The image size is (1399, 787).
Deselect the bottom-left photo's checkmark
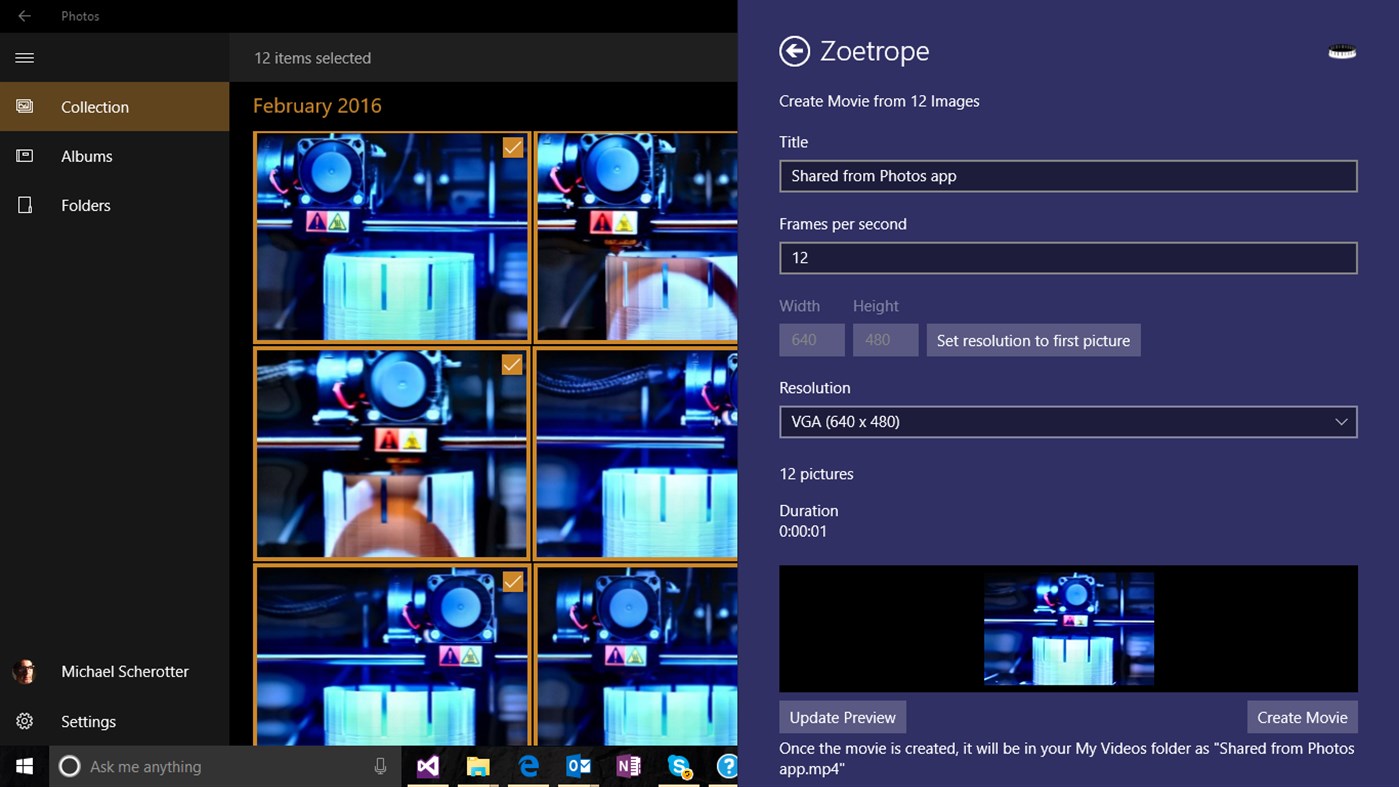coord(512,582)
